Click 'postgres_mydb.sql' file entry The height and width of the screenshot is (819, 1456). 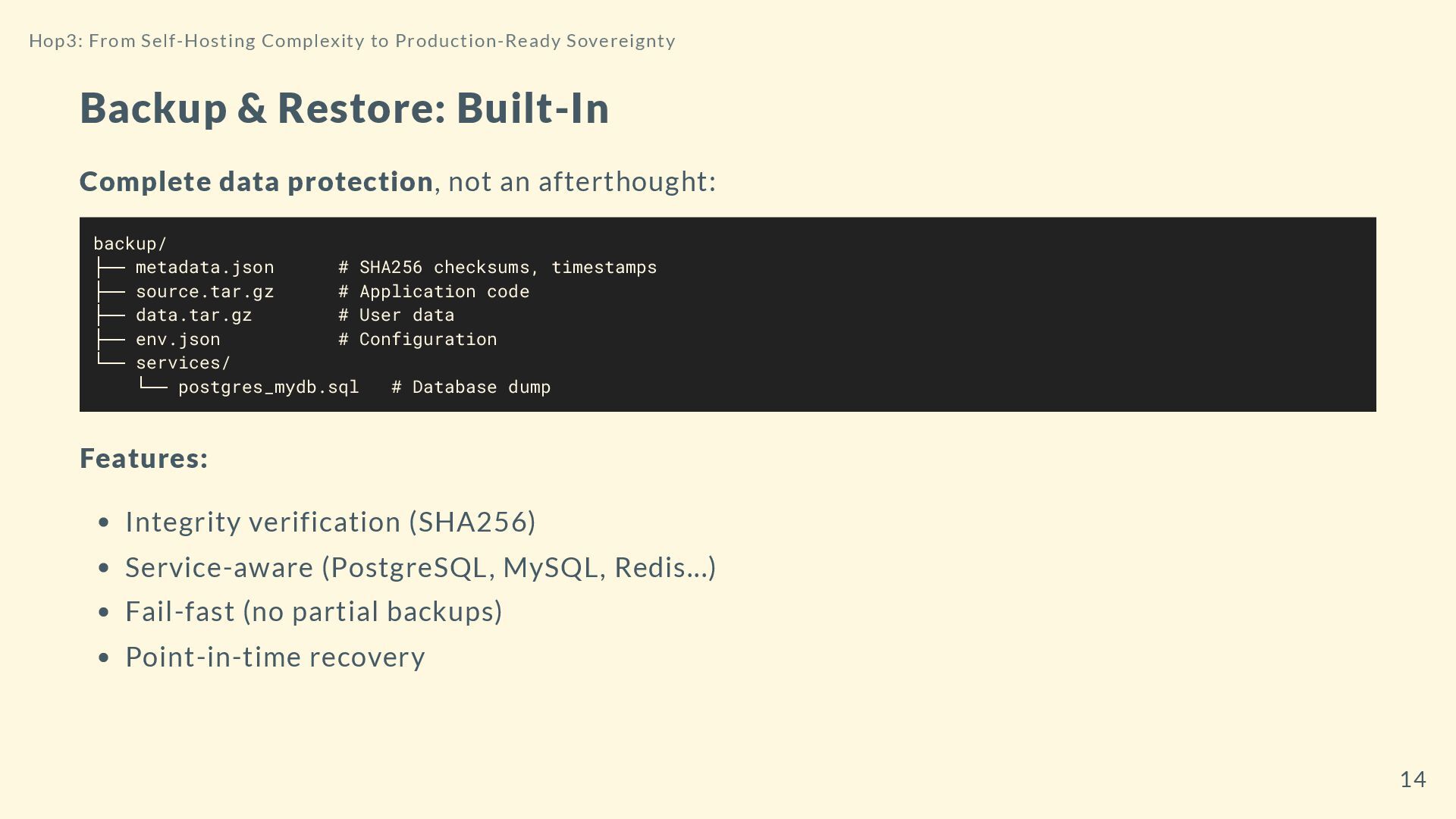(x=268, y=388)
